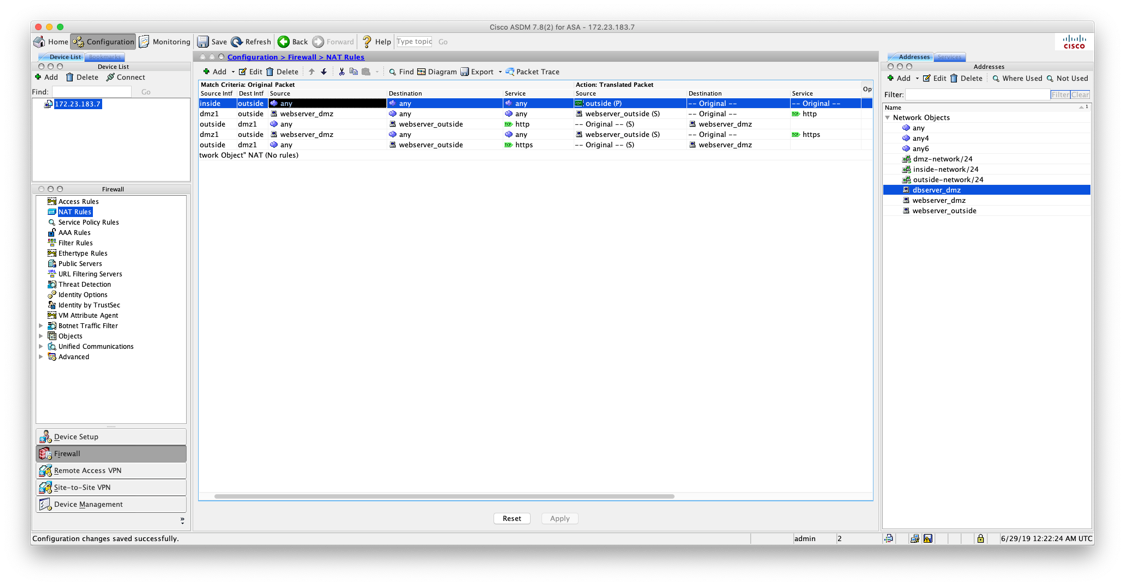Click the Delete trash icon in Addresses panel

[964, 77]
